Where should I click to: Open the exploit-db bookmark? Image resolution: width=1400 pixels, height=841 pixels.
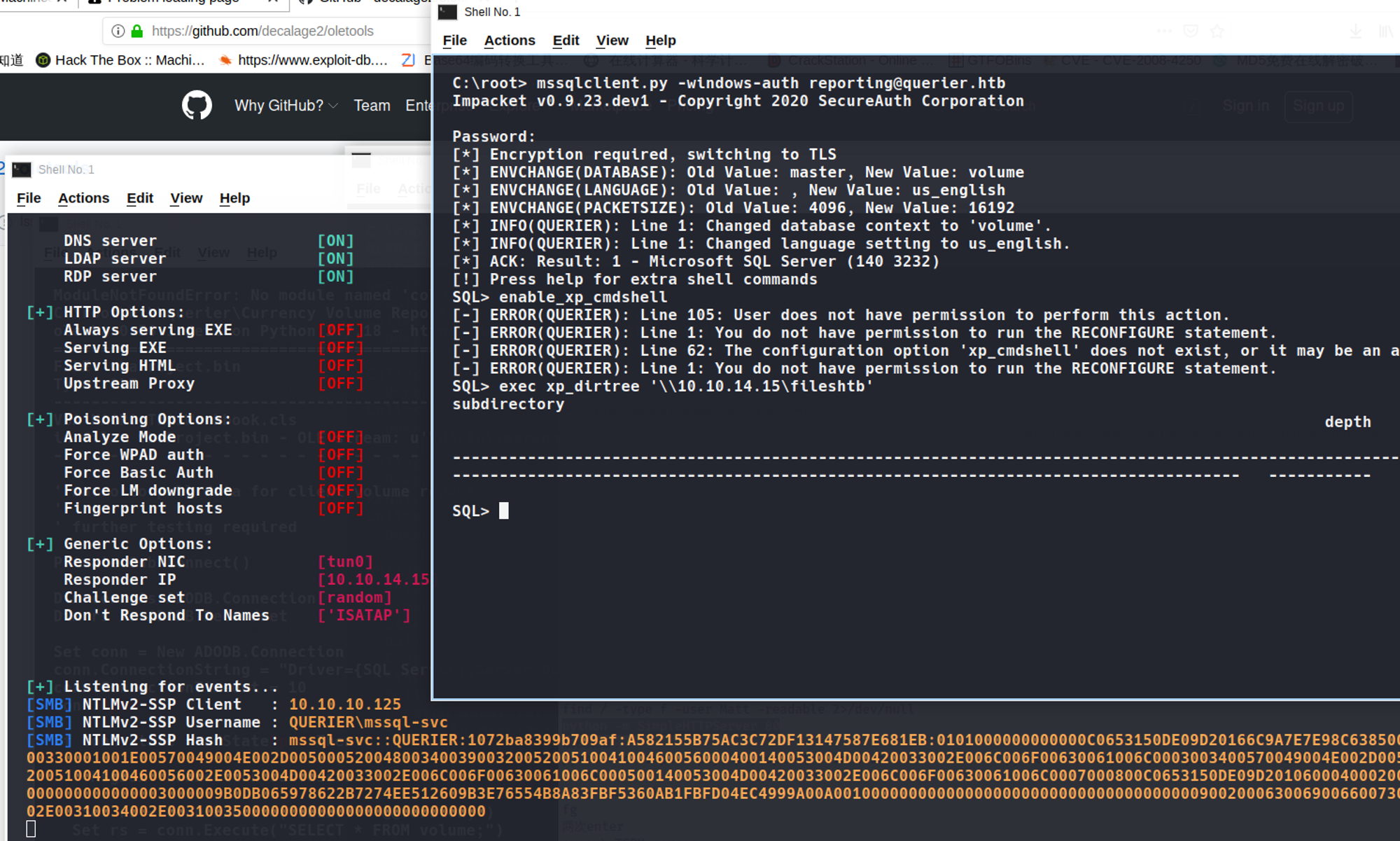pyautogui.click(x=303, y=60)
